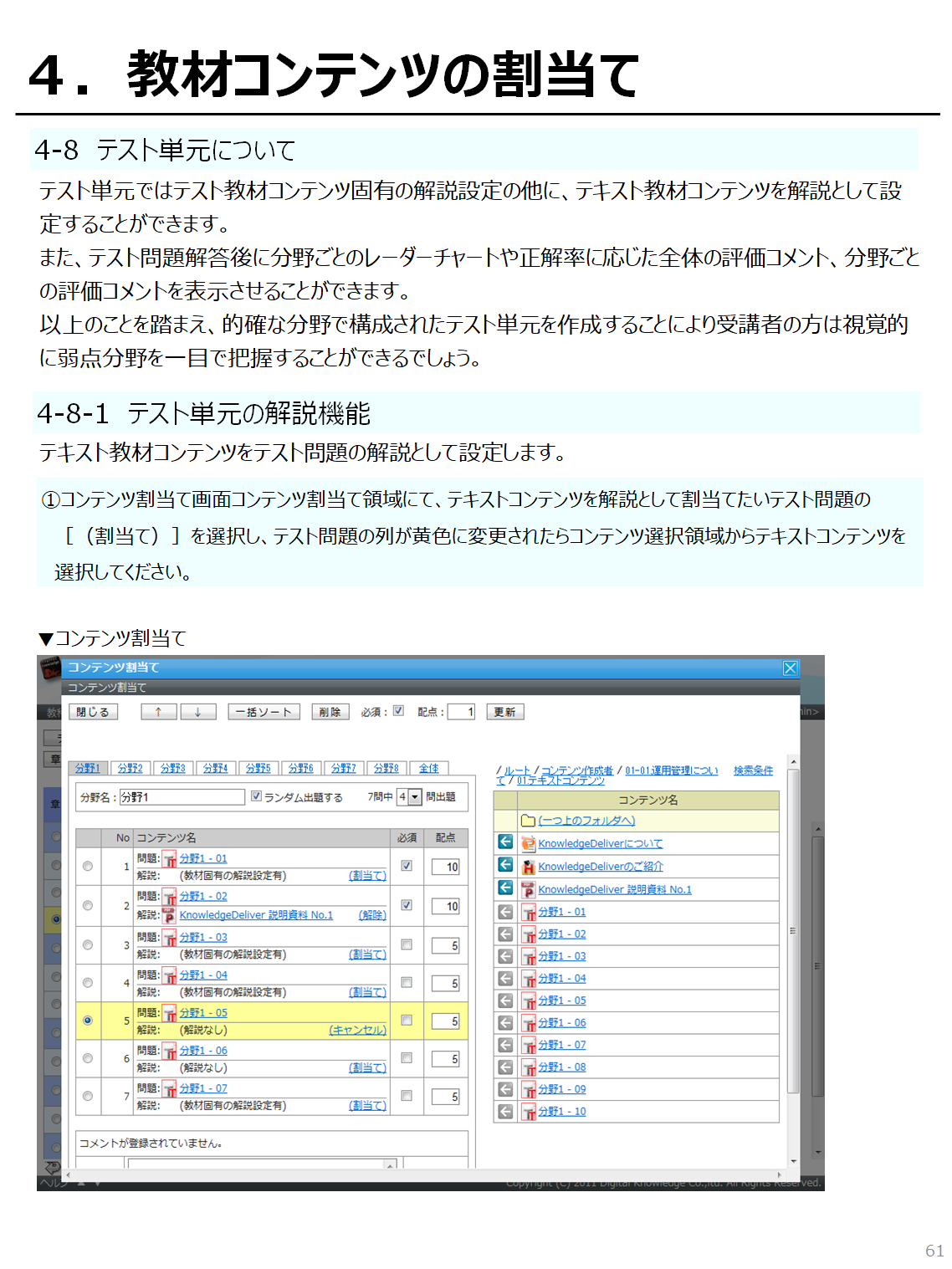The height and width of the screenshot is (1269, 952).
Task: Click the 一括ソート button
Action: [264, 712]
